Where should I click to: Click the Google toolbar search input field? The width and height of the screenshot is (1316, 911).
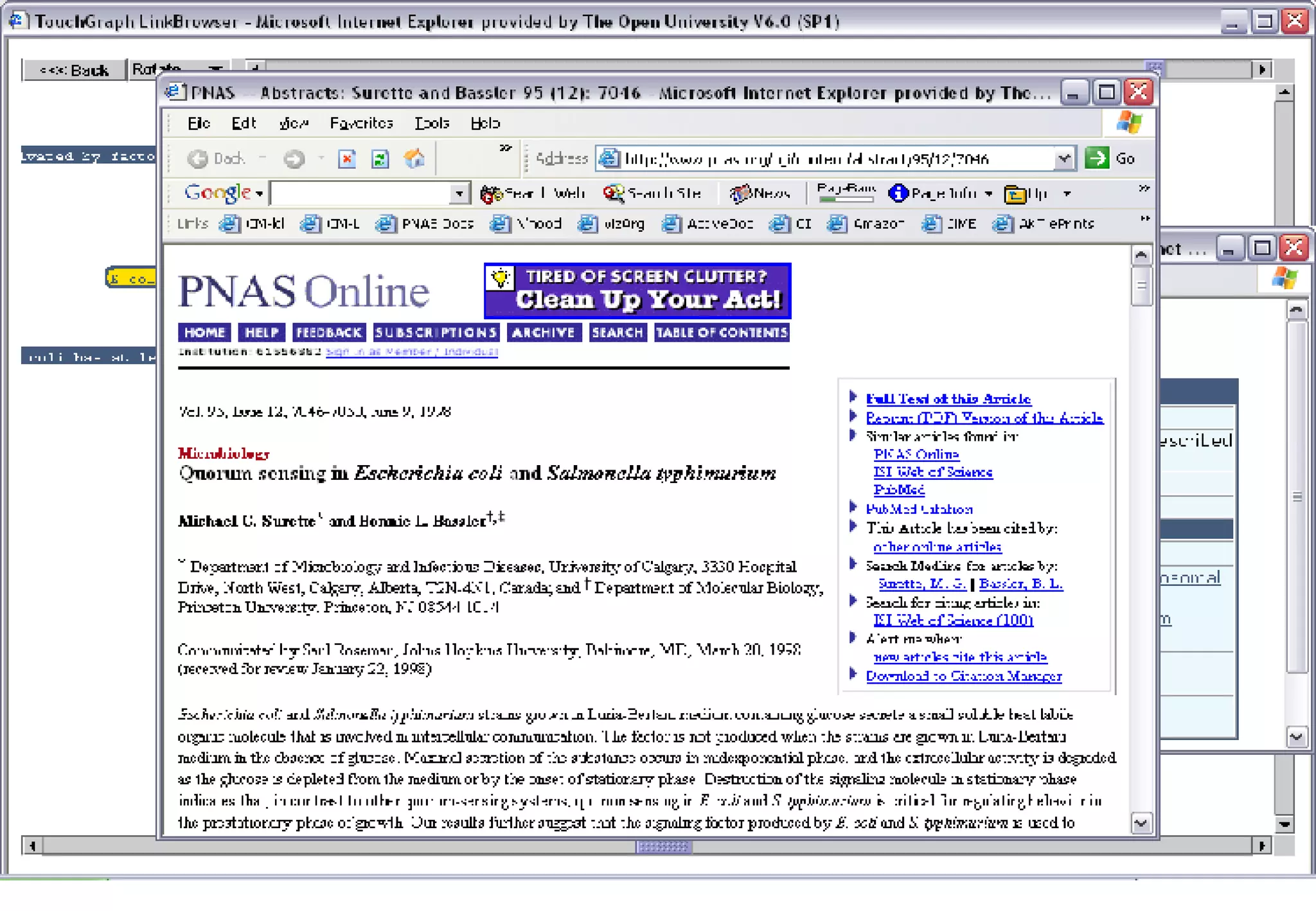[x=361, y=193]
